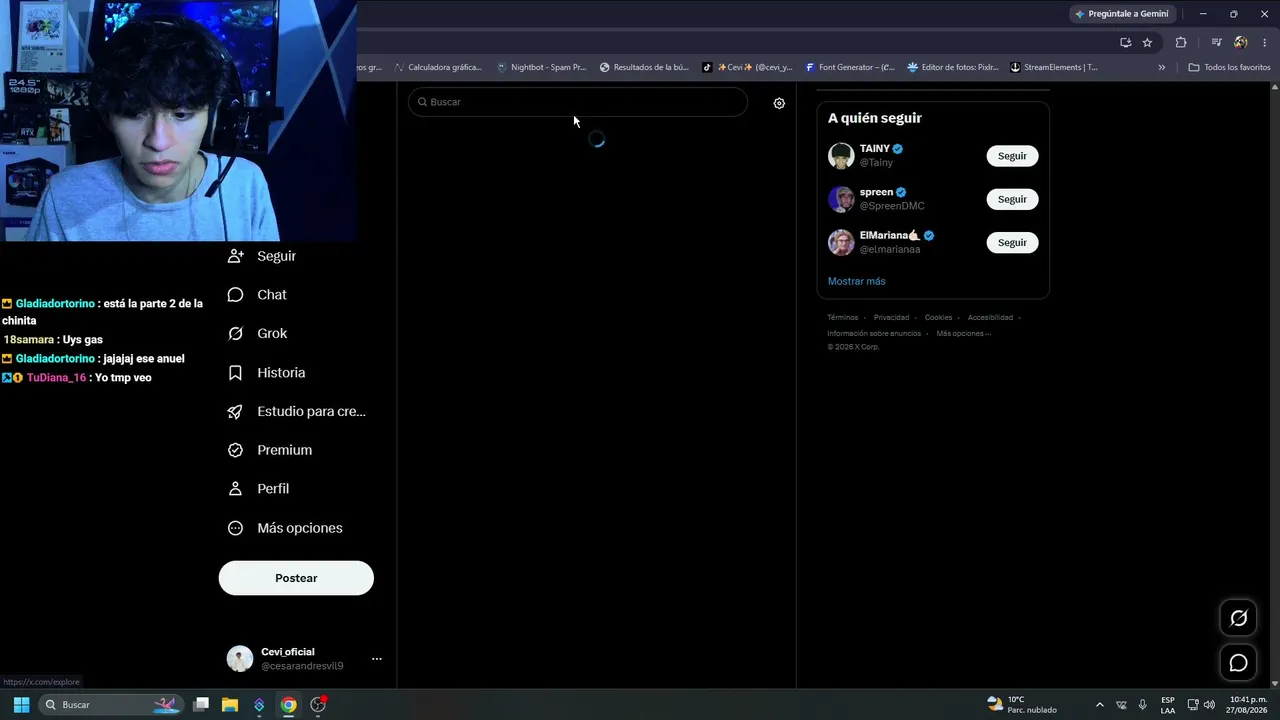Viewport: 1280px width, 720px height.
Task: Open the Nightbot - Spam Pr... bookmark
Action: click(541, 67)
